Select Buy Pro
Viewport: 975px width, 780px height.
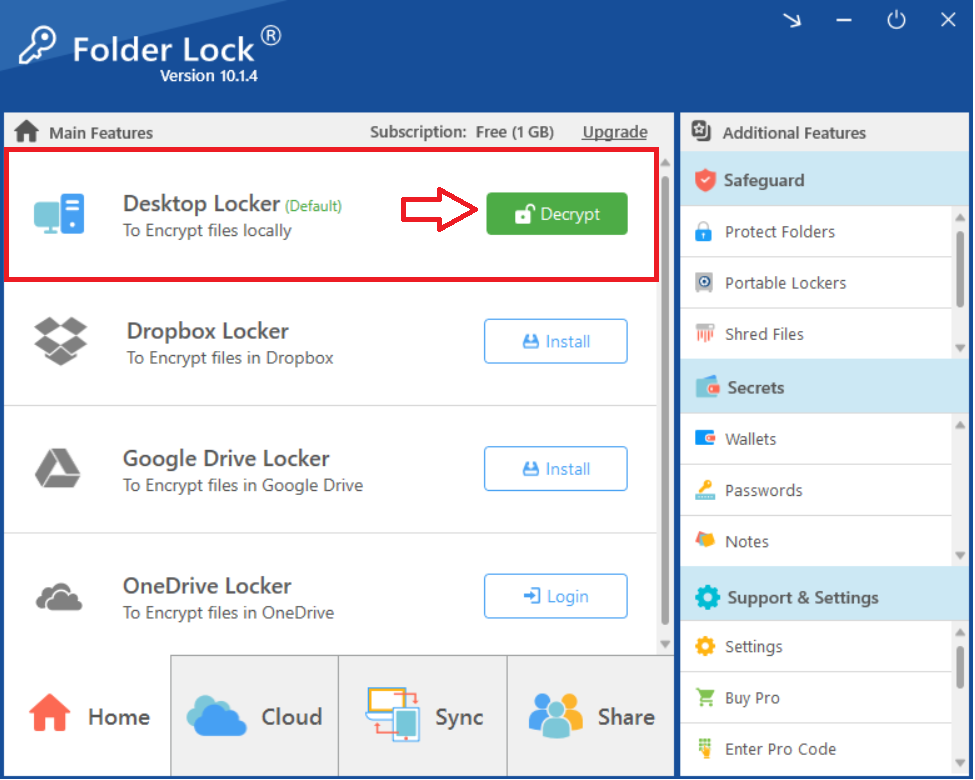coord(816,697)
